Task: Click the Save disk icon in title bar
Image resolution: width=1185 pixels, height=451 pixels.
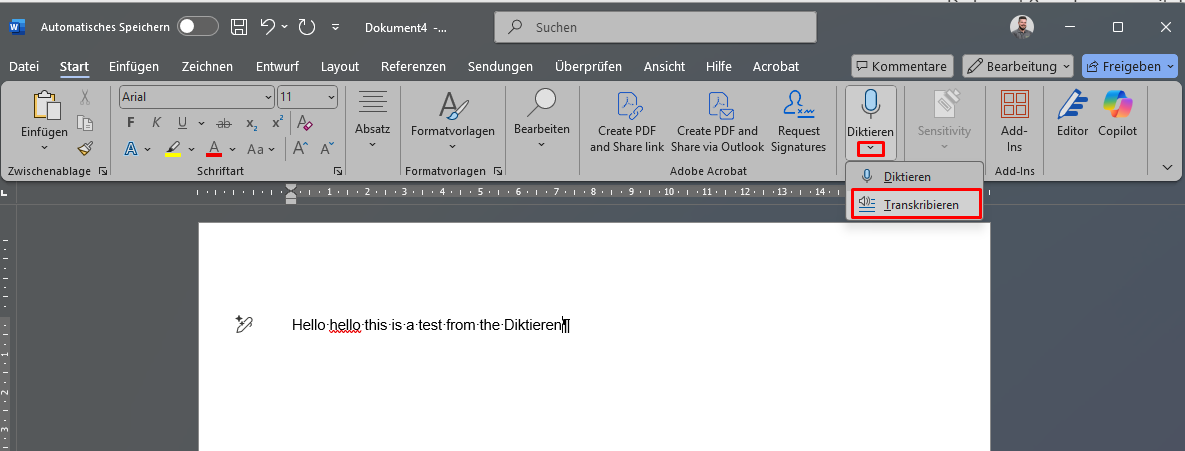Action: point(239,27)
